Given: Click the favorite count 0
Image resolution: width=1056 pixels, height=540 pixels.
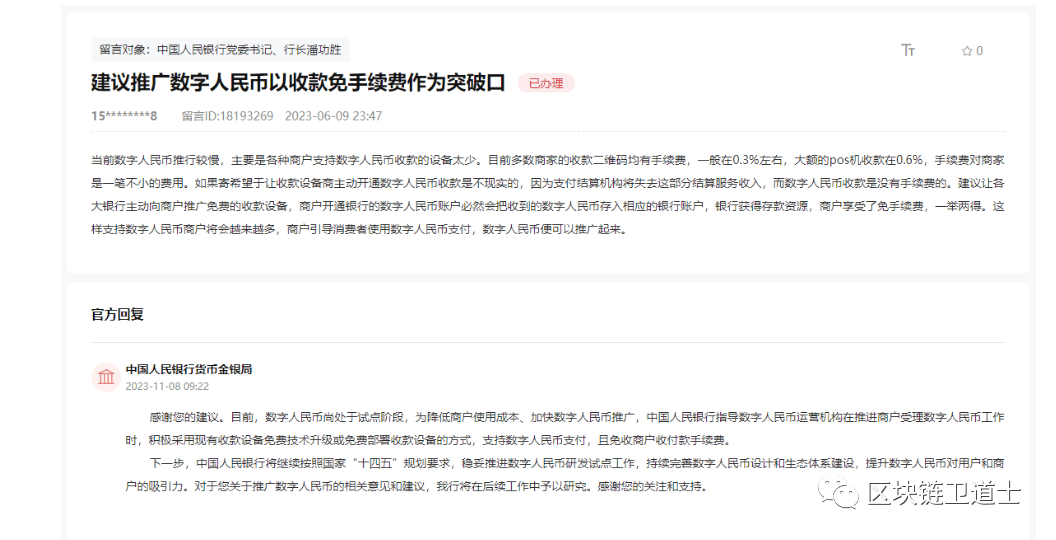Looking at the screenshot, I should (979, 51).
